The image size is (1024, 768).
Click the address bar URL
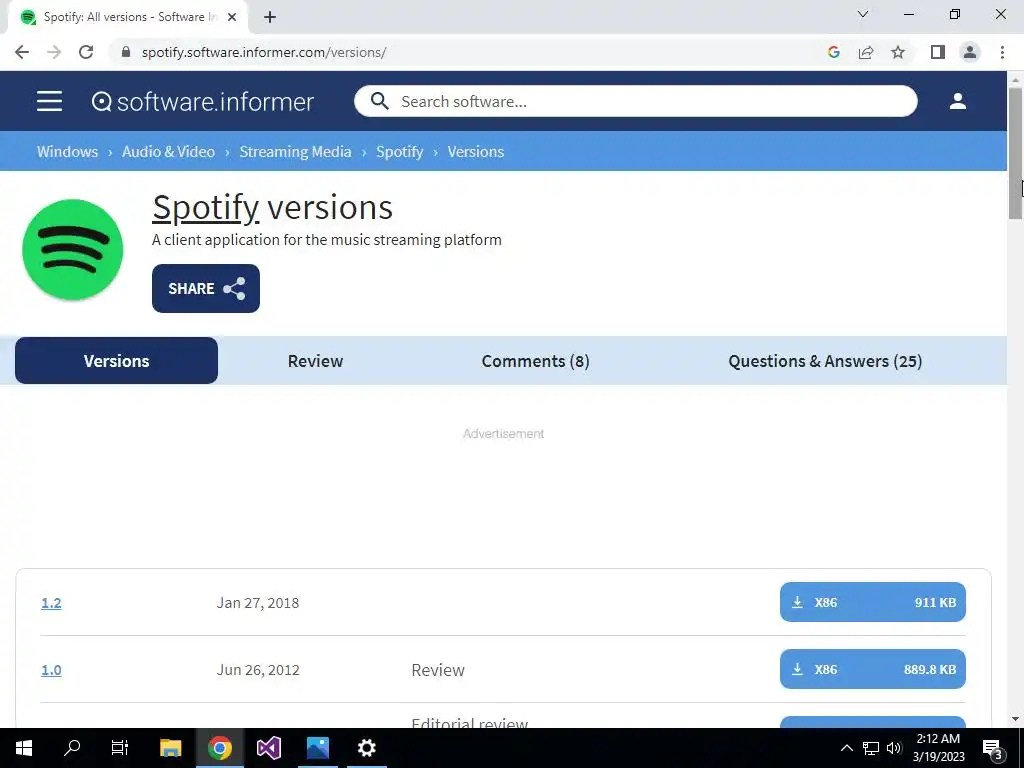click(264, 52)
